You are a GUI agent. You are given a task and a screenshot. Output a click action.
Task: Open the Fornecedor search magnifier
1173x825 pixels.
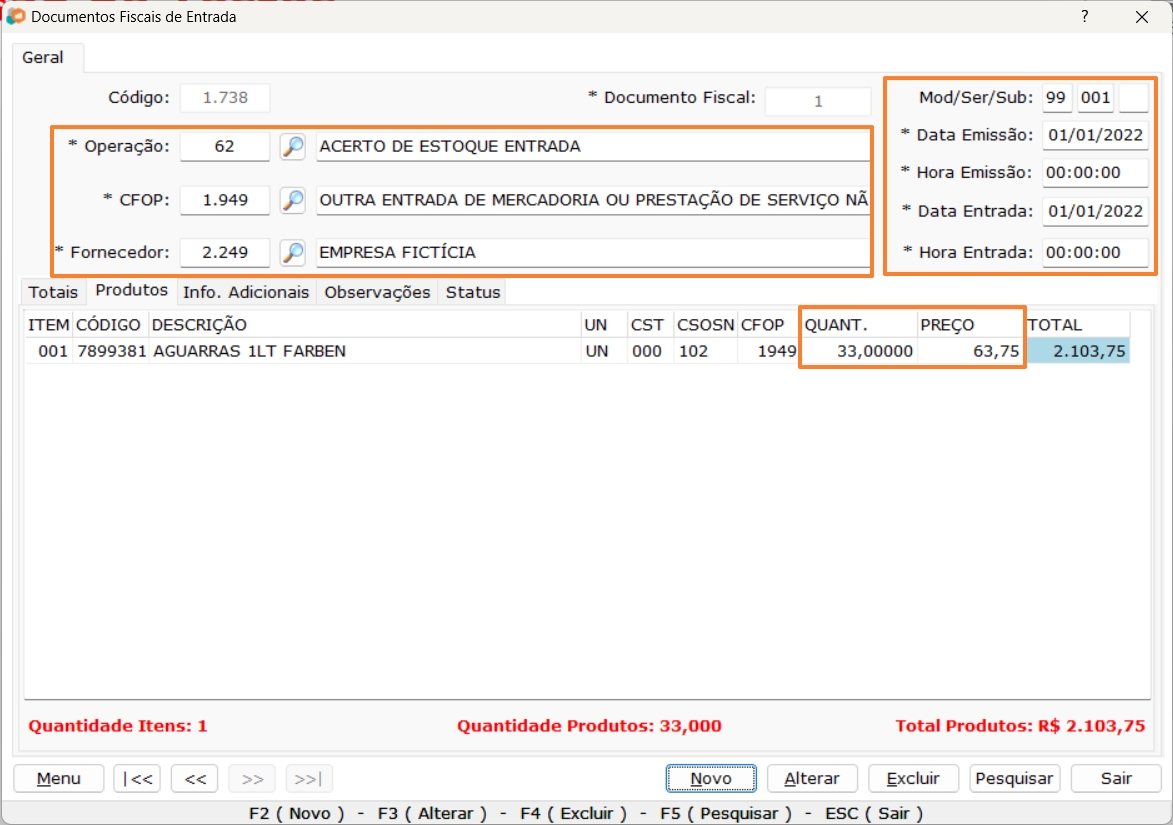point(292,253)
